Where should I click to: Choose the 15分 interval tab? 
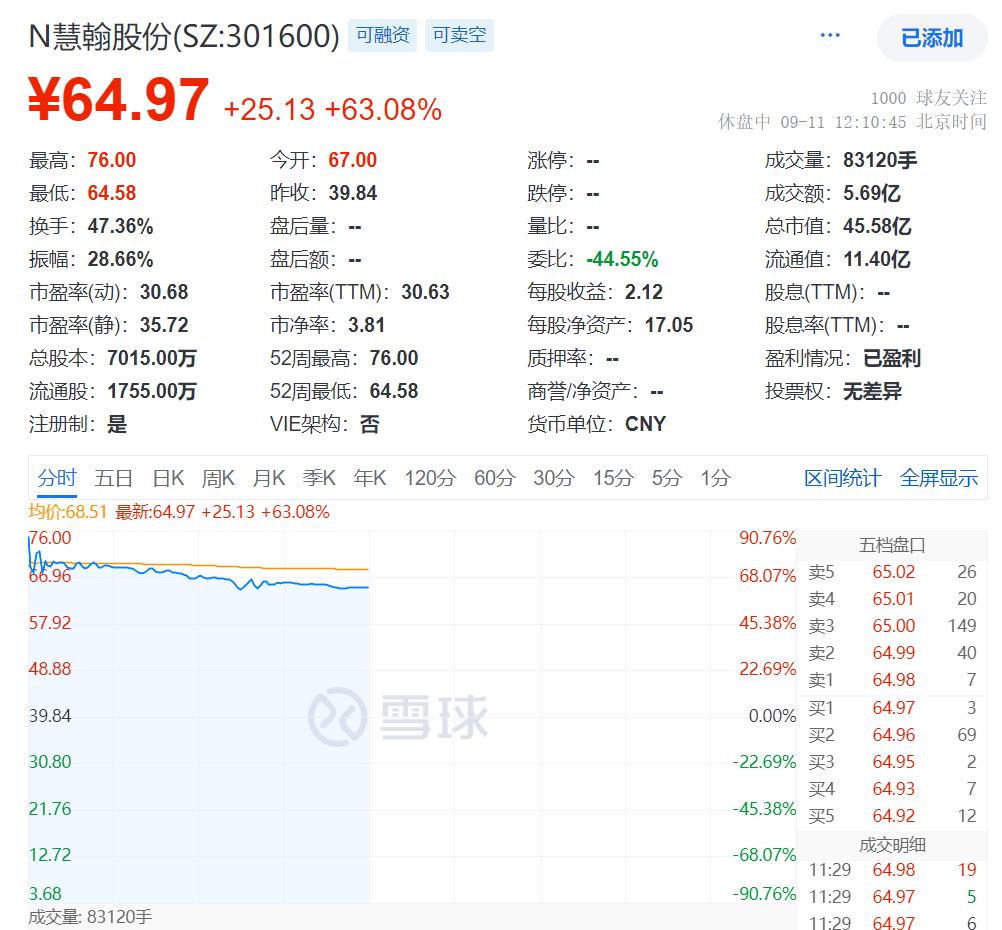coord(612,478)
